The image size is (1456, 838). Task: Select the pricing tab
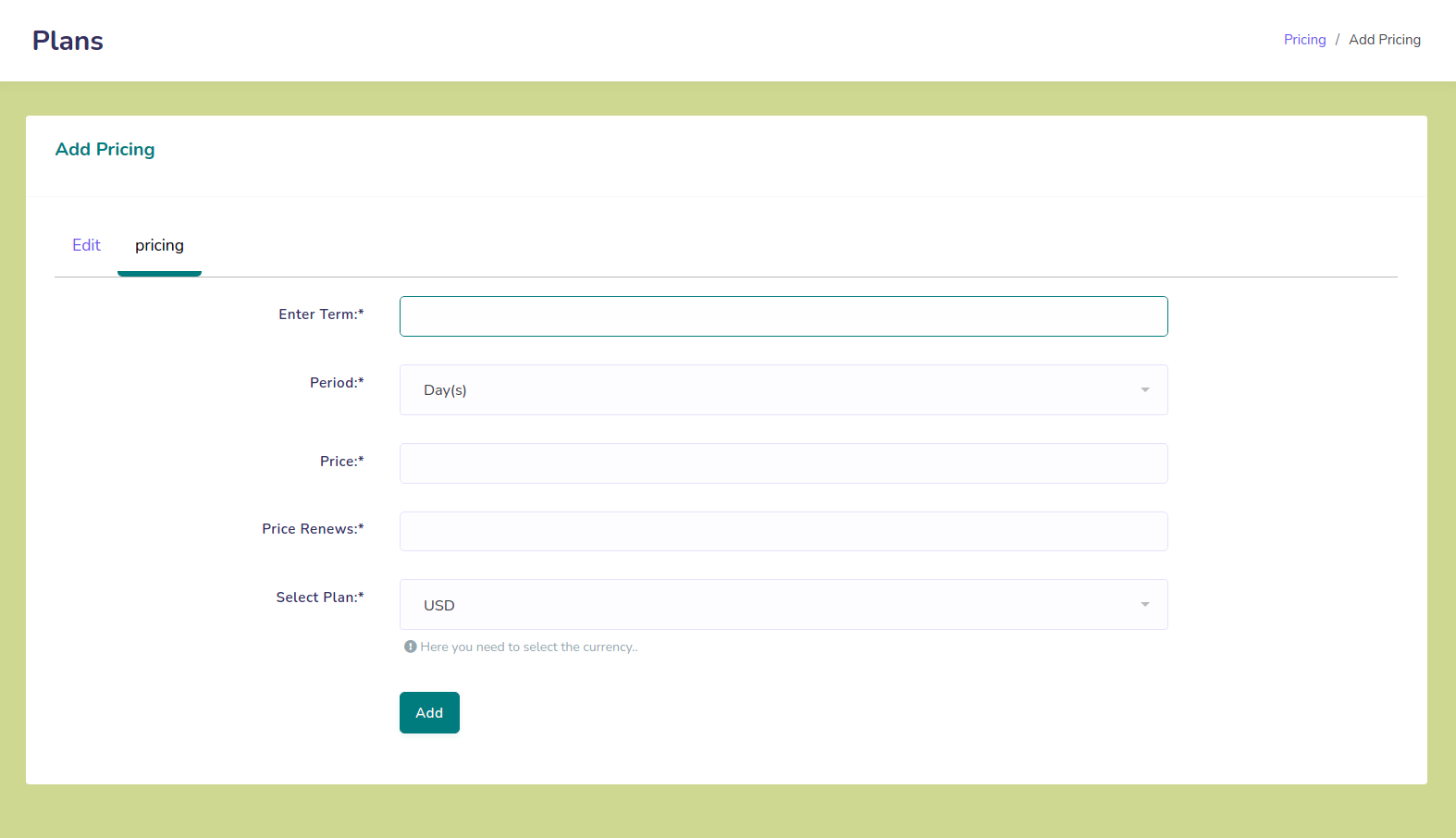pos(159,245)
